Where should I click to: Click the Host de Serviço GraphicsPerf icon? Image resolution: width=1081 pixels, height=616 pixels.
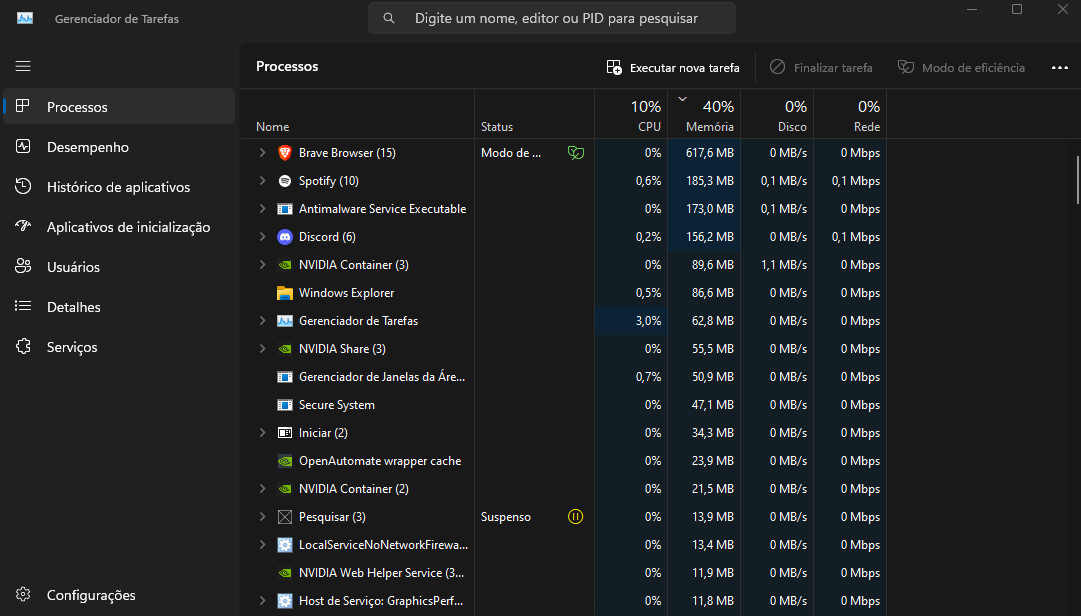tap(285, 601)
